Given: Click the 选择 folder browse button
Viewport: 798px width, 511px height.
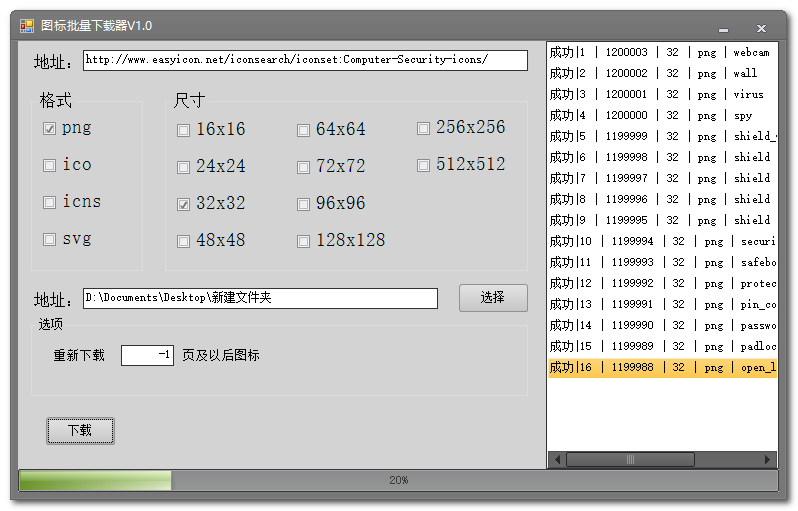Looking at the screenshot, I should pyautogui.click(x=493, y=298).
